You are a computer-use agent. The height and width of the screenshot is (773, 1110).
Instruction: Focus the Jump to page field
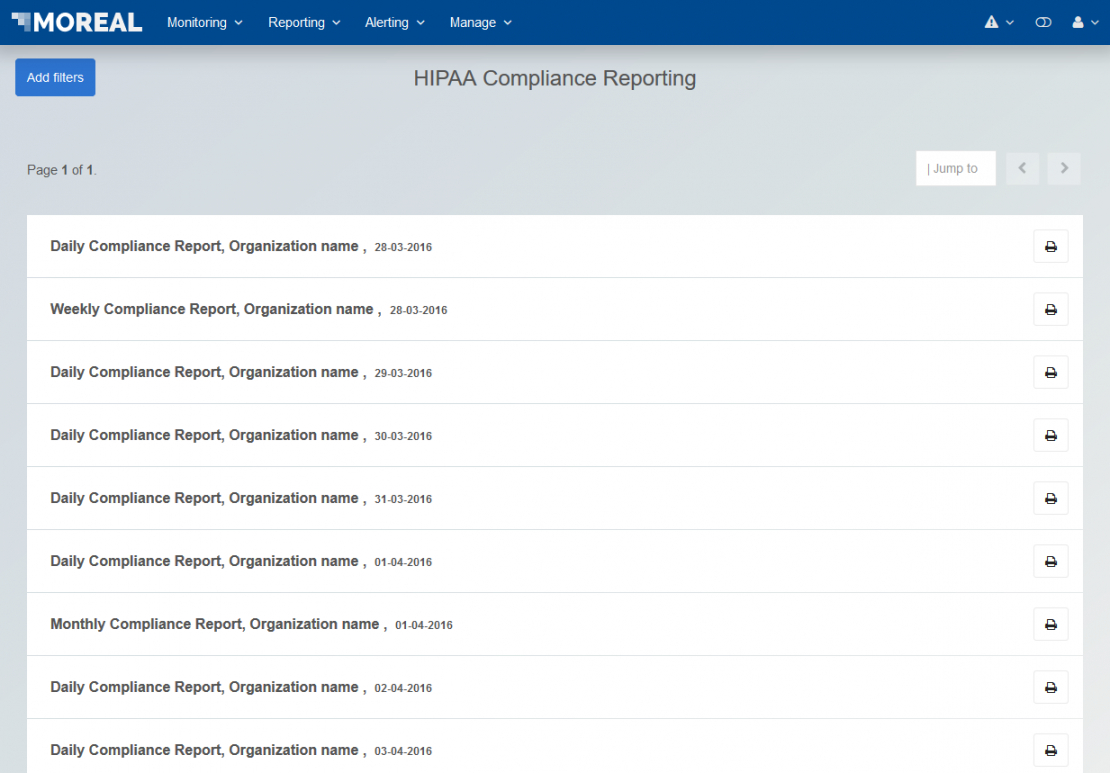(956, 168)
